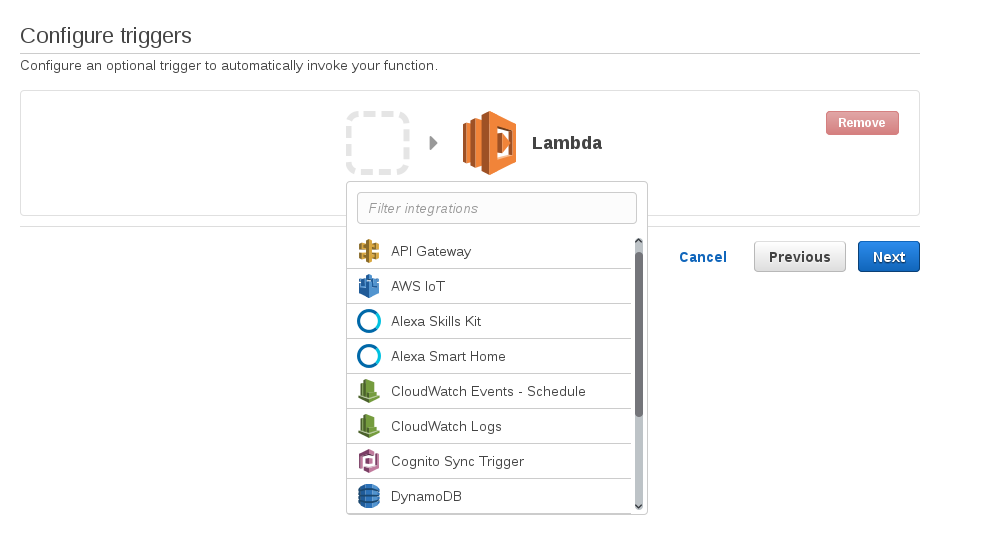
Task: Open the empty dashed trigger placeholder box
Action: [378, 143]
